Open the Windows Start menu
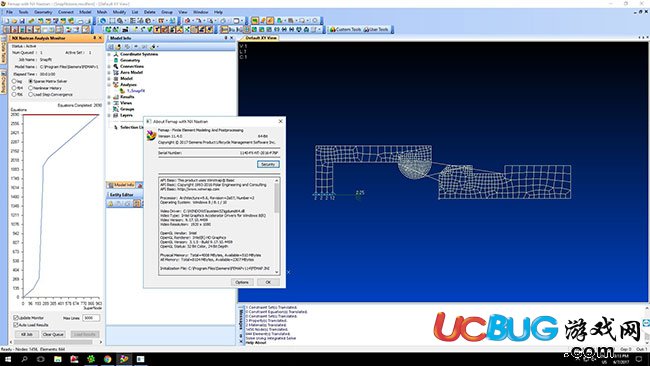 (x=8, y=359)
